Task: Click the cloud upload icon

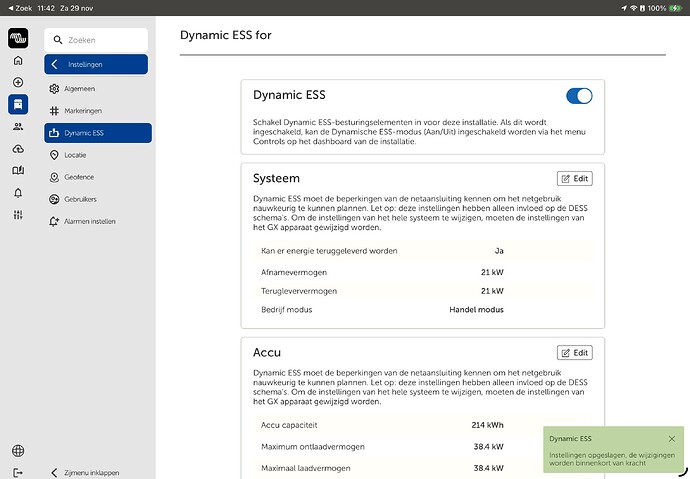Action: (18, 149)
